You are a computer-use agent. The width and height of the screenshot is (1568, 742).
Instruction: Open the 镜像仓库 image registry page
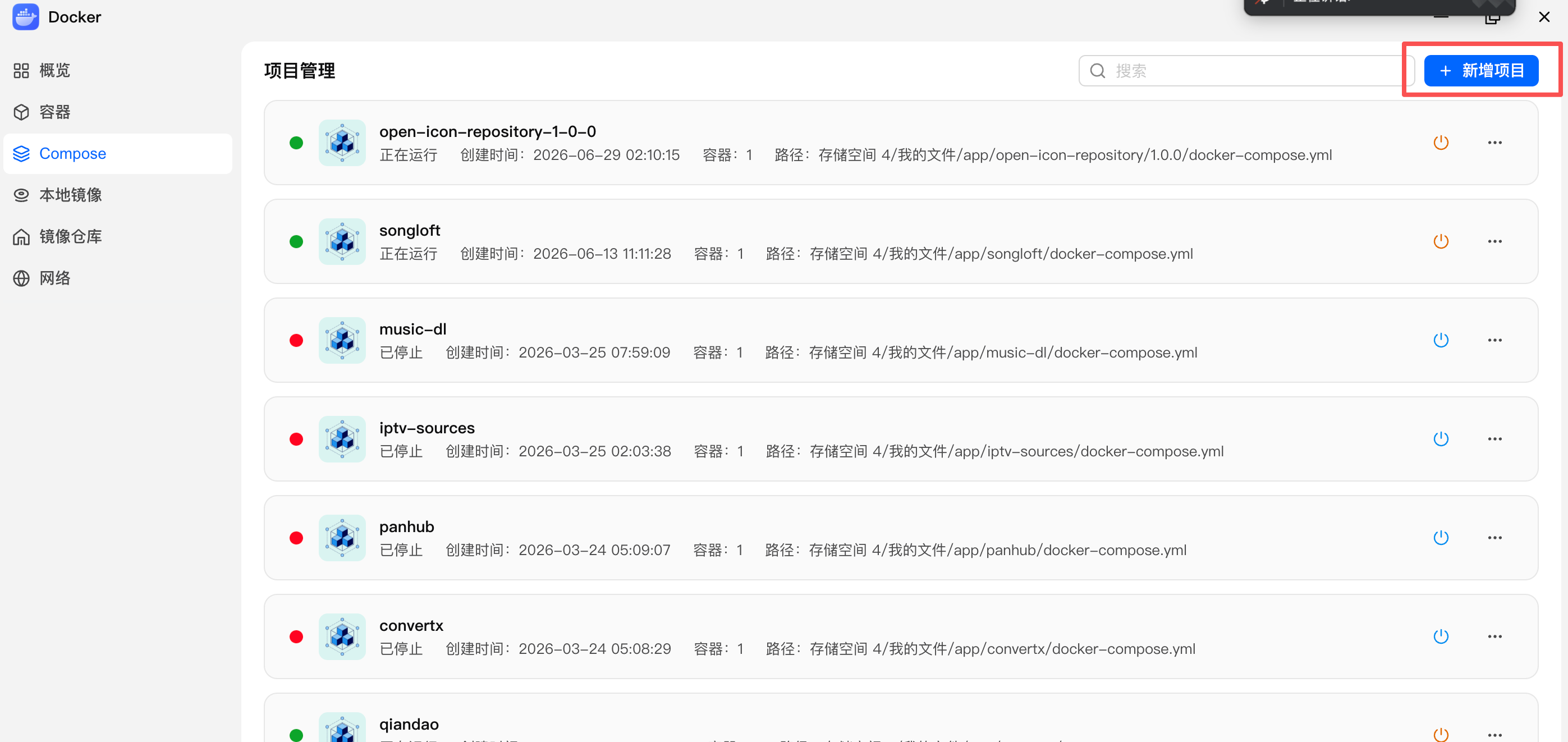117,236
